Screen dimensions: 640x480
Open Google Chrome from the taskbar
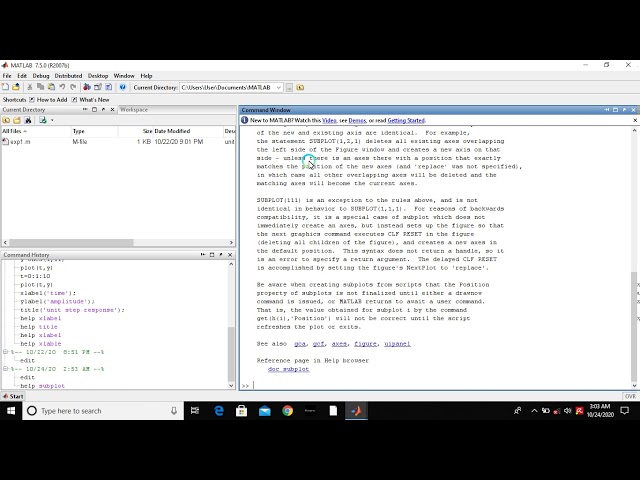(x=287, y=411)
